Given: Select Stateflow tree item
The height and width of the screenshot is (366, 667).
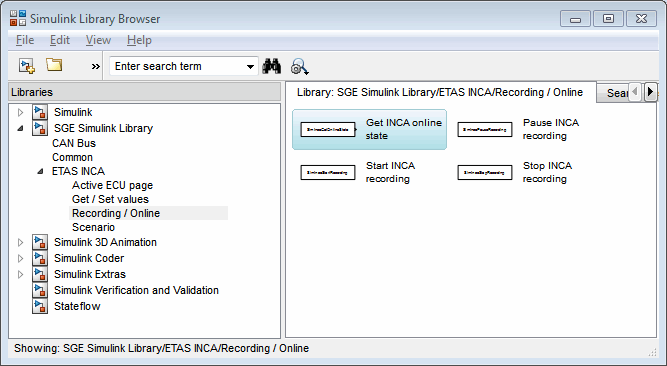Looking at the screenshot, I should (x=77, y=306).
